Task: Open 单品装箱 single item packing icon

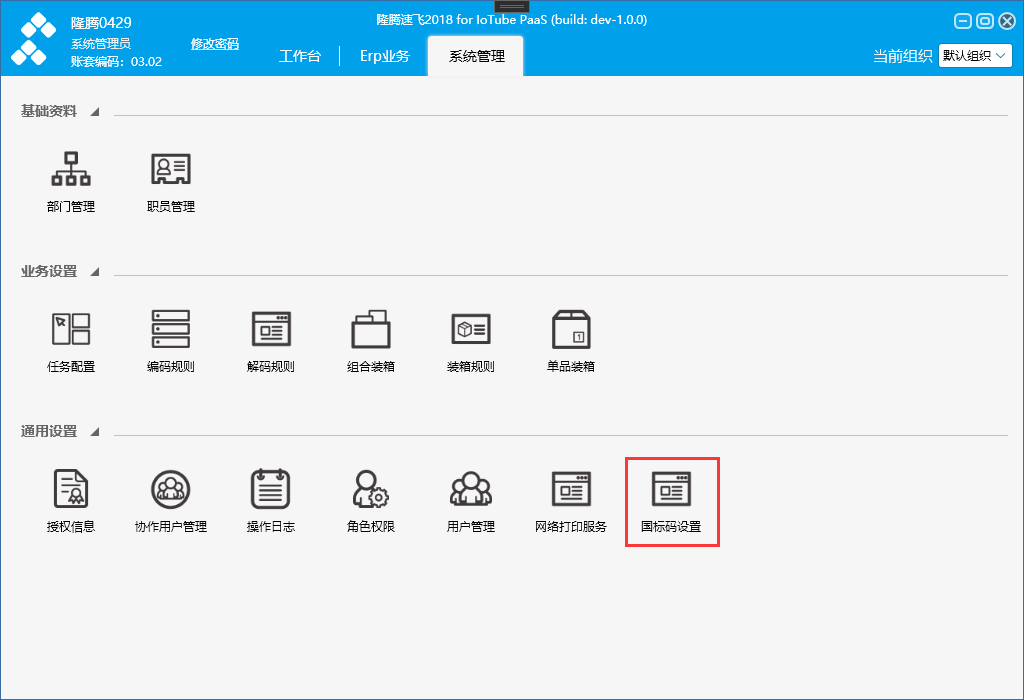Action: pos(571,328)
